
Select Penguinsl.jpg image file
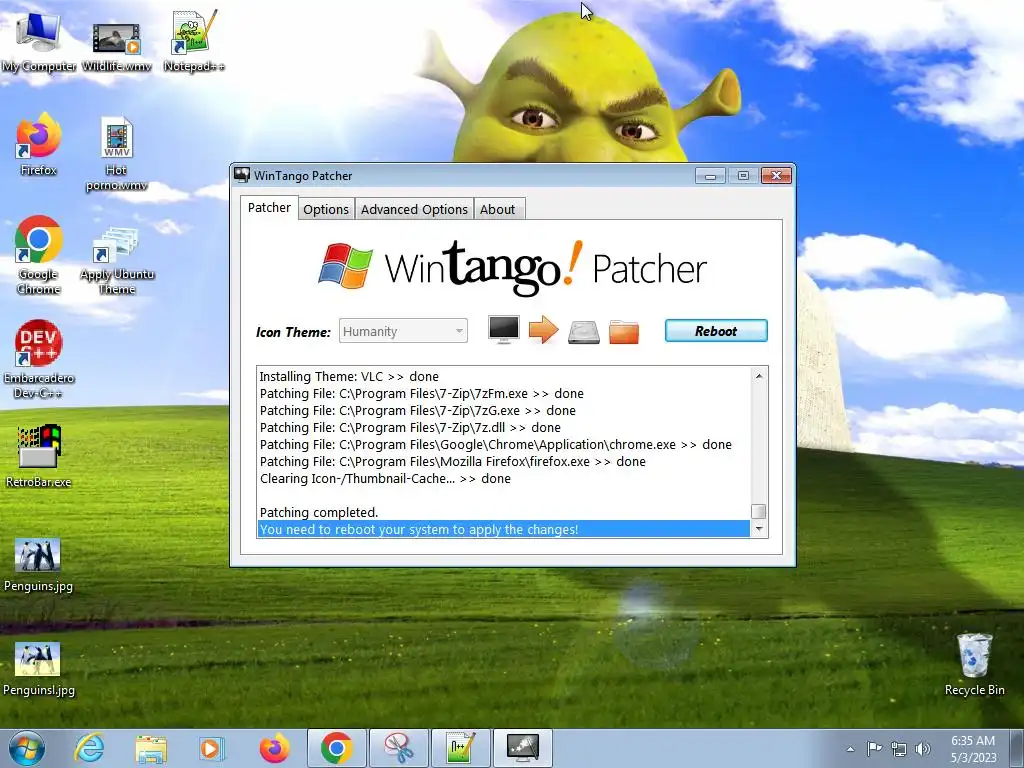(x=38, y=669)
